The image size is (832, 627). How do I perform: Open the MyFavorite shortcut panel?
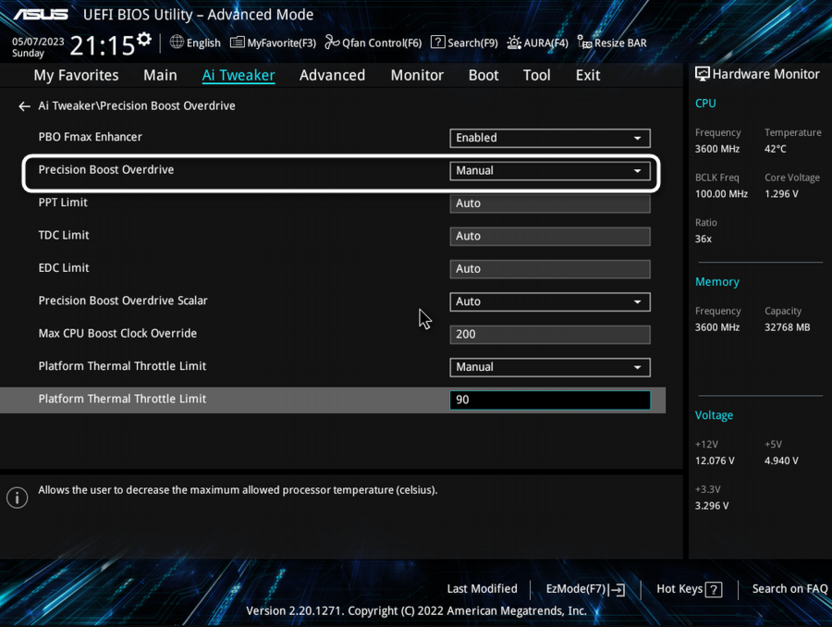[272, 42]
